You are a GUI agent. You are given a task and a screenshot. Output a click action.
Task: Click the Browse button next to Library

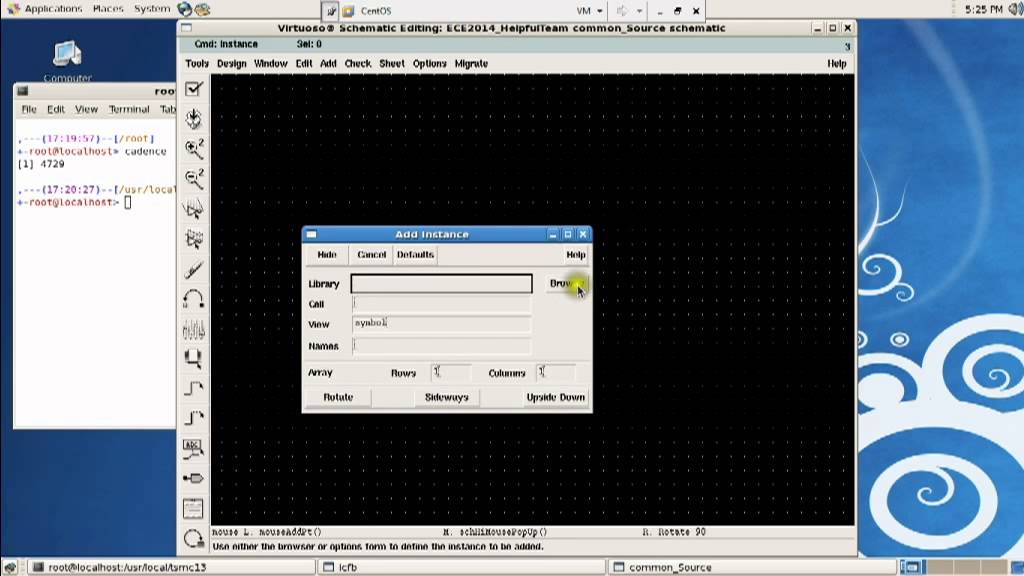pos(566,283)
